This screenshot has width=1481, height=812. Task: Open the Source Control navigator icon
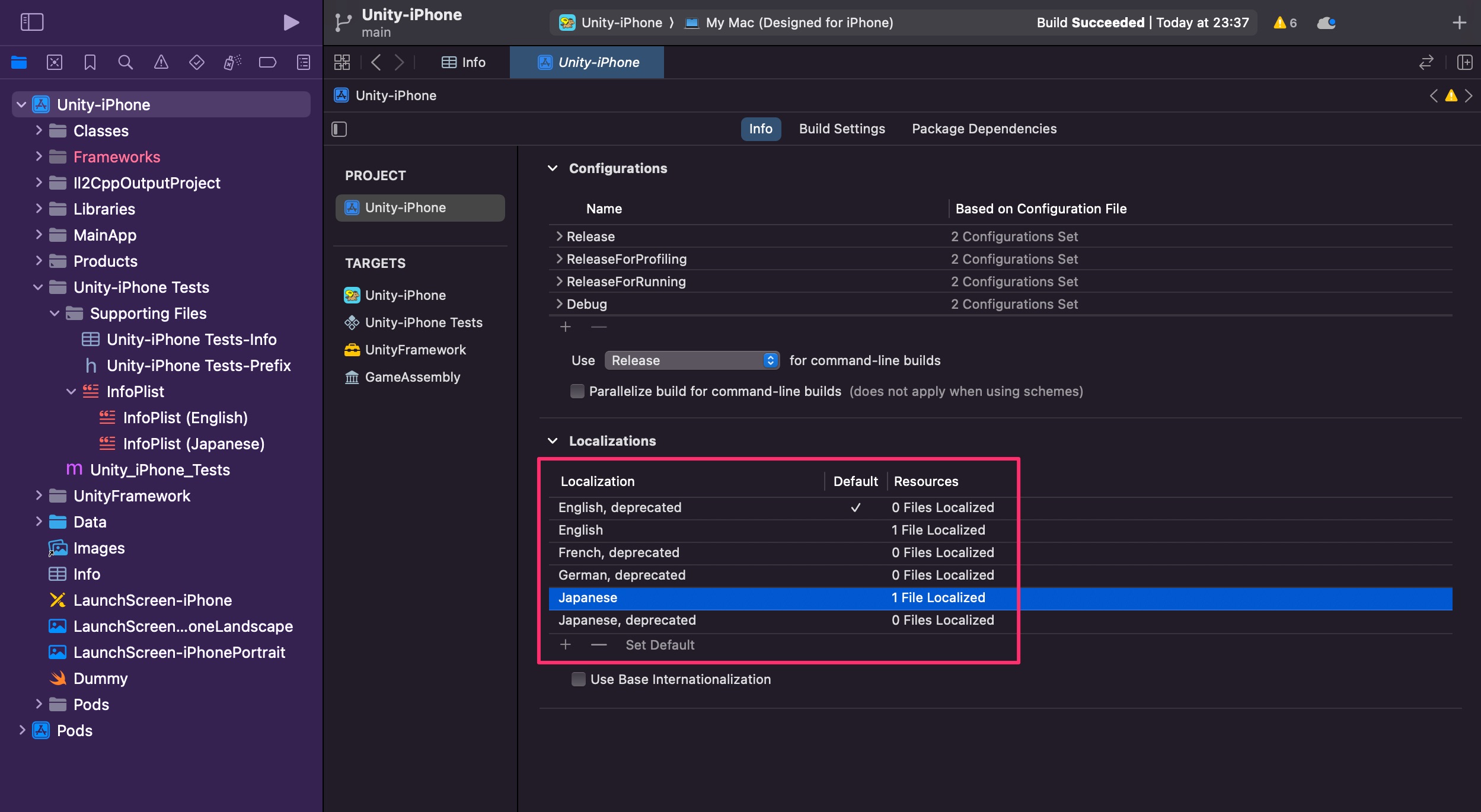[55, 62]
